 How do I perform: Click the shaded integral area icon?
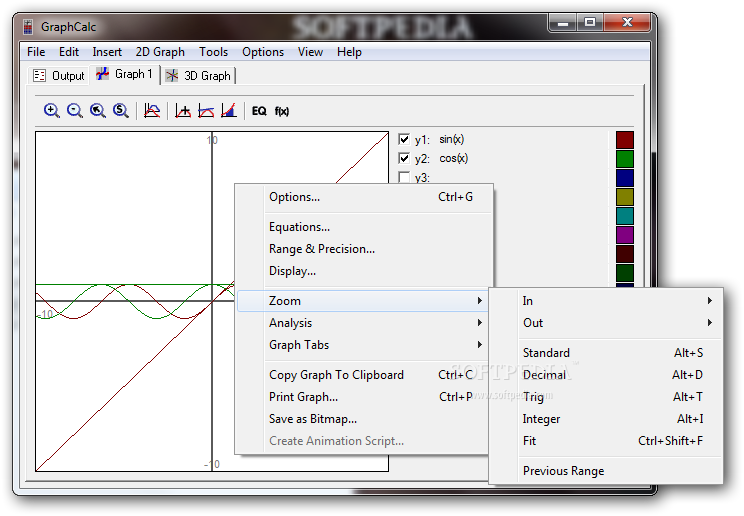[229, 111]
